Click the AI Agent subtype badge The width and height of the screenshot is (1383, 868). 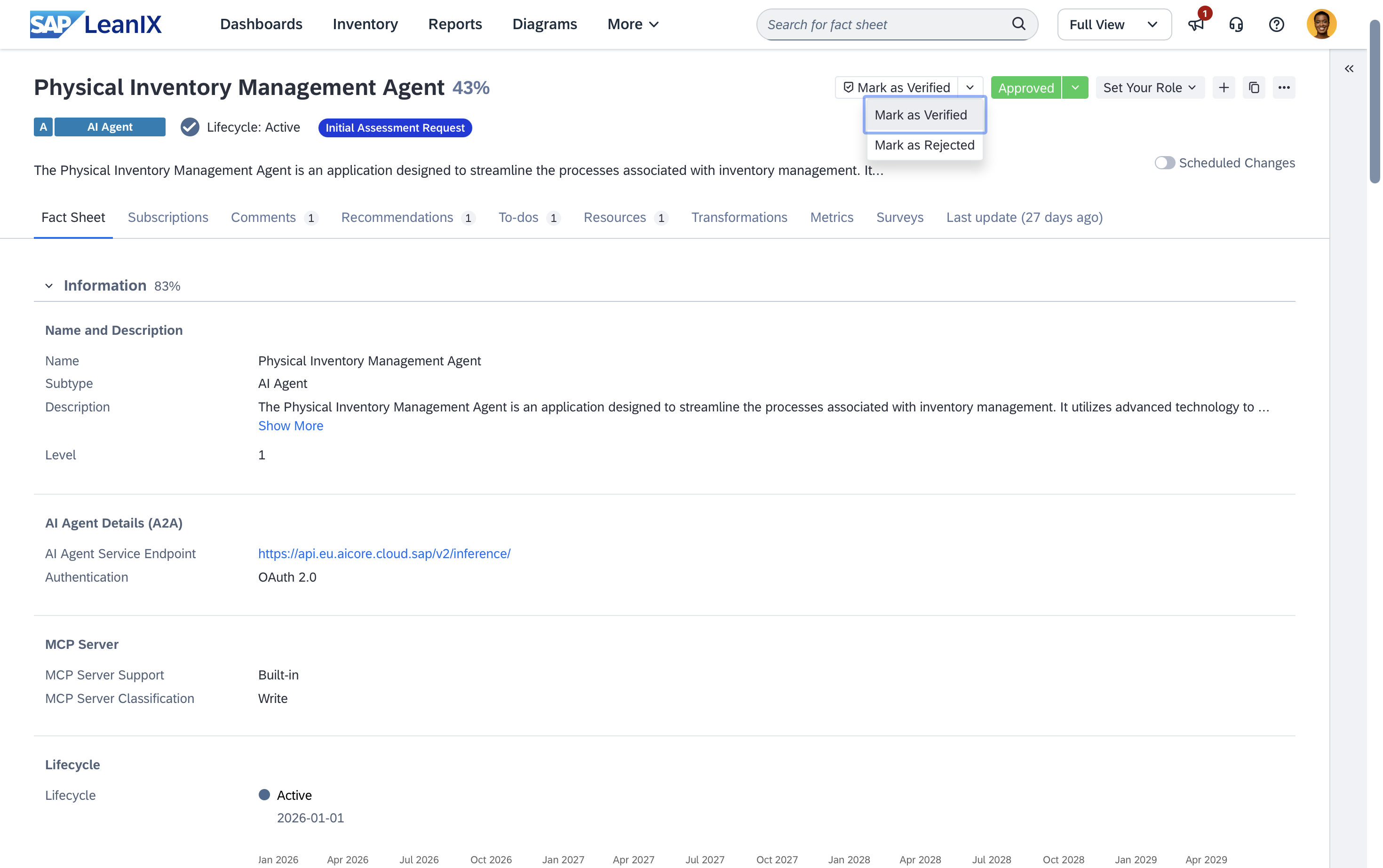tap(110, 127)
